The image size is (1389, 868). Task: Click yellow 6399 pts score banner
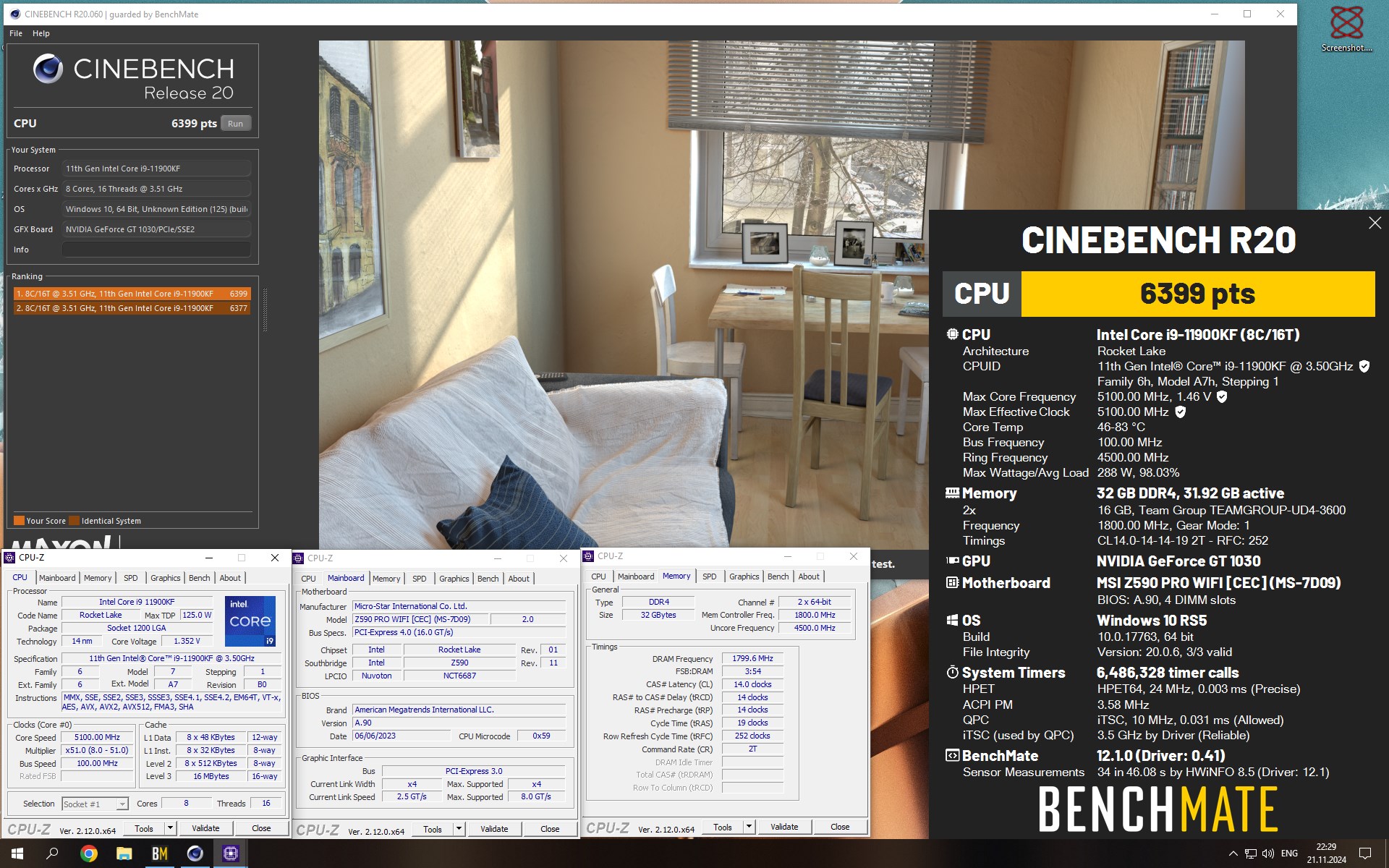click(x=1197, y=294)
